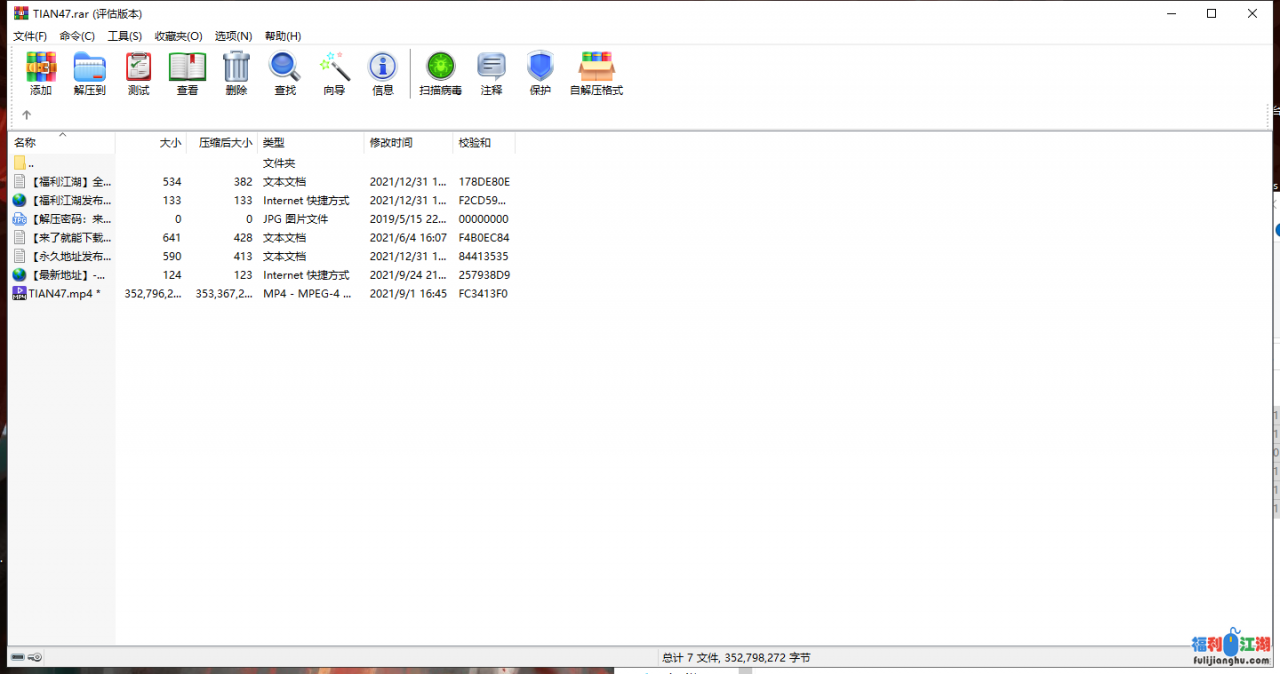Show archive Info (信息) icon
Viewport: 1280px width, 674px height.
383,73
